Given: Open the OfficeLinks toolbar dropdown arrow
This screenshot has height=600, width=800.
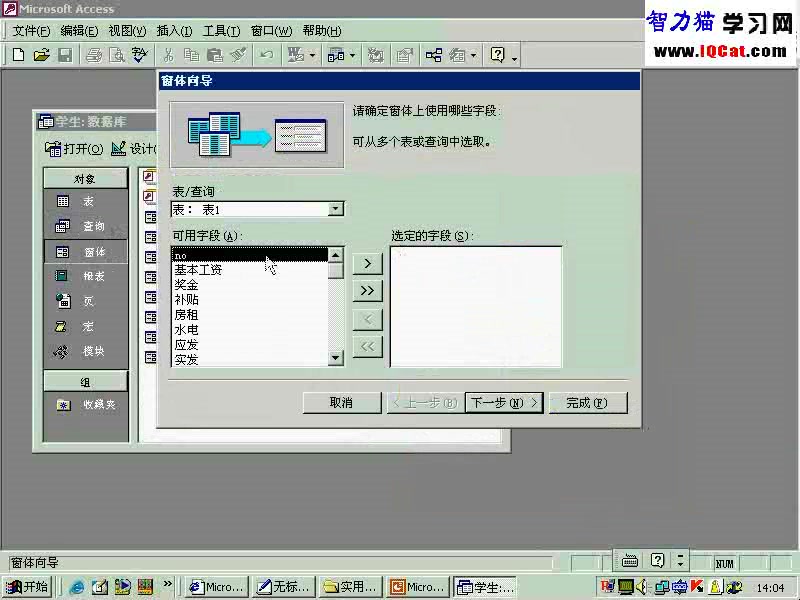Looking at the screenshot, I should (x=313, y=56).
